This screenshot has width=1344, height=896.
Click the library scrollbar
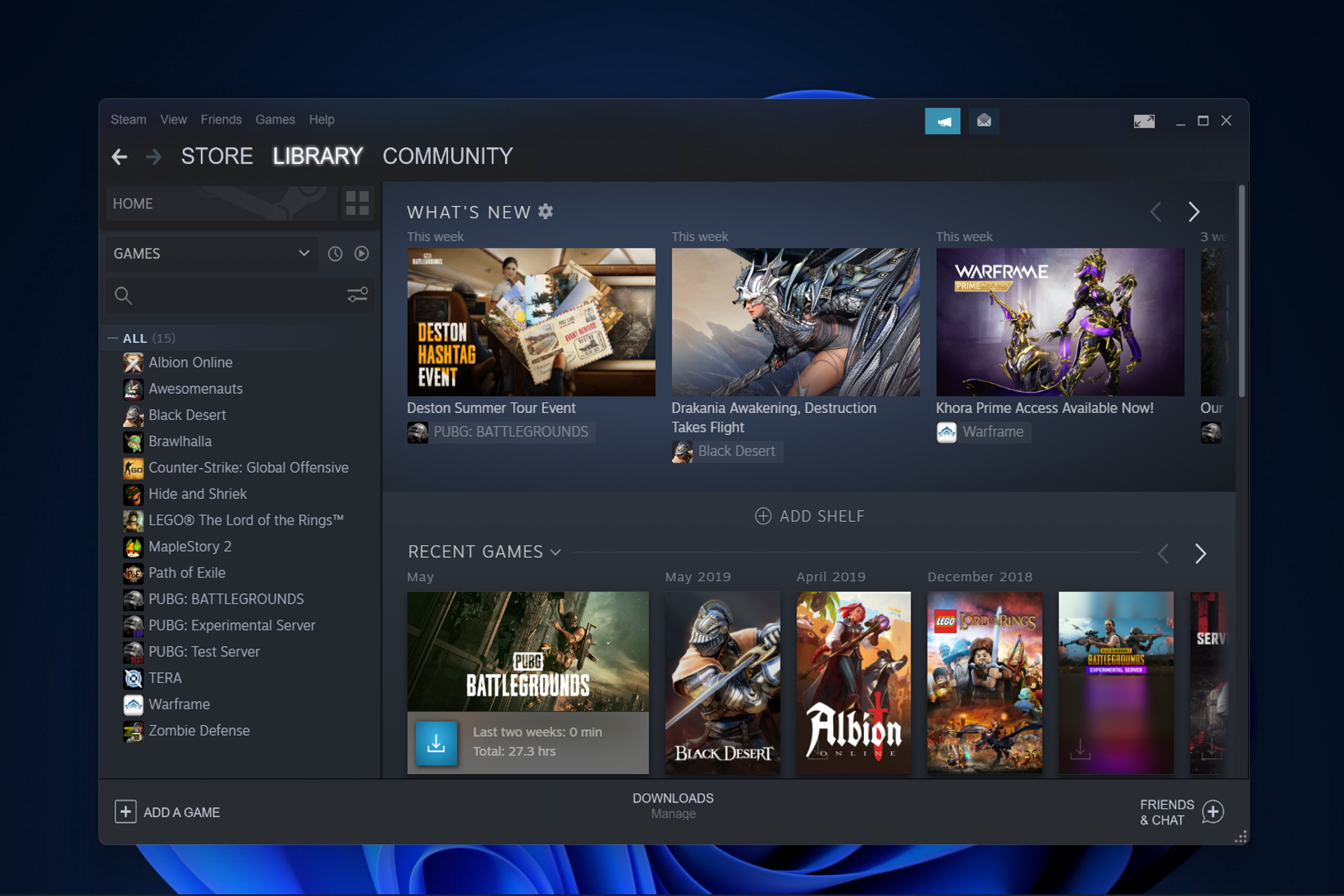(x=1241, y=290)
